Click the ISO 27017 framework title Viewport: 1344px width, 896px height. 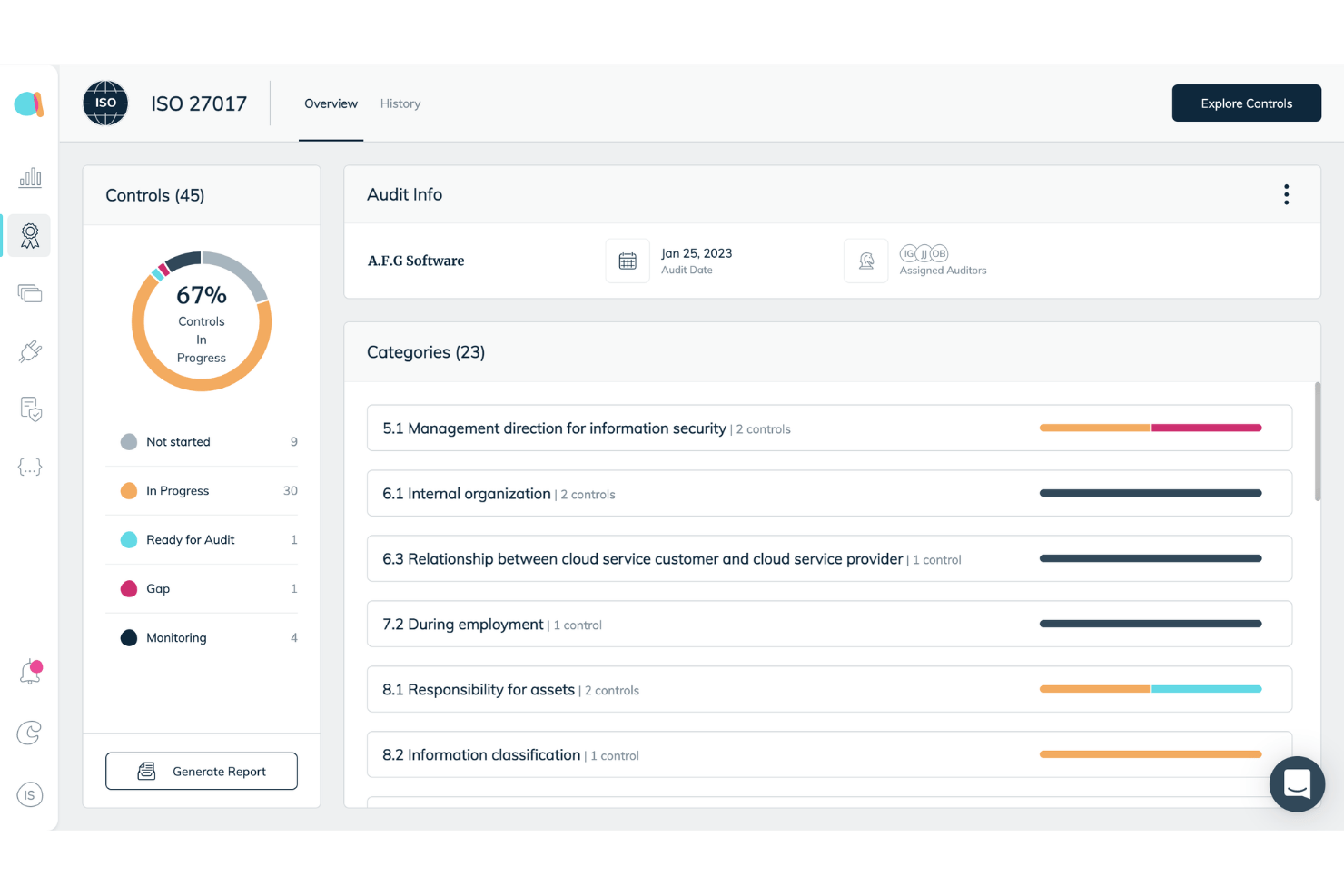pyautogui.click(x=199, y=103)
